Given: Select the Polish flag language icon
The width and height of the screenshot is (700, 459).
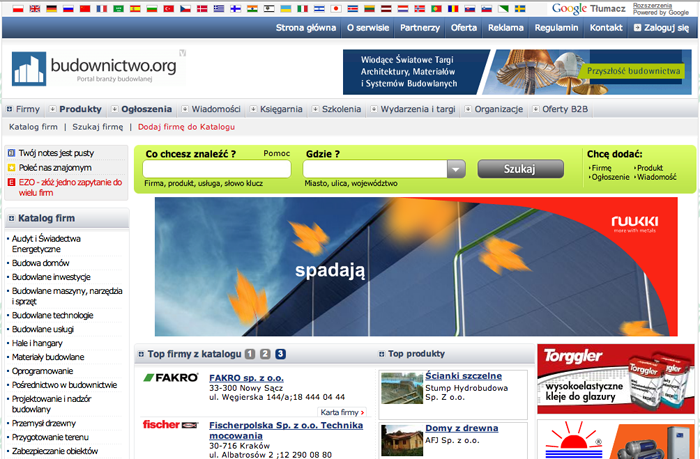Looking at the screenshot, I should (18, 8).
